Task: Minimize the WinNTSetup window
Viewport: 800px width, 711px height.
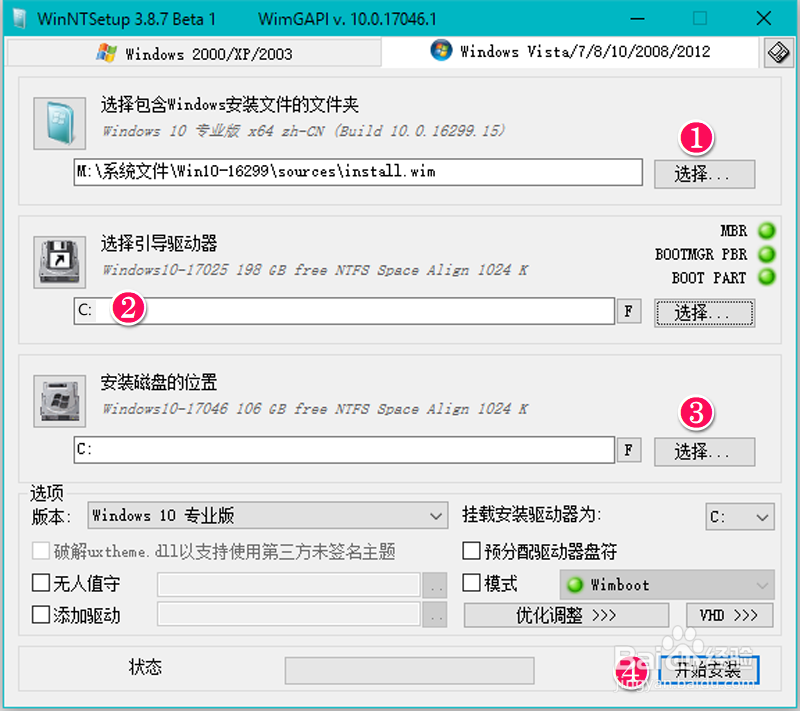Action: pos(637,19)
